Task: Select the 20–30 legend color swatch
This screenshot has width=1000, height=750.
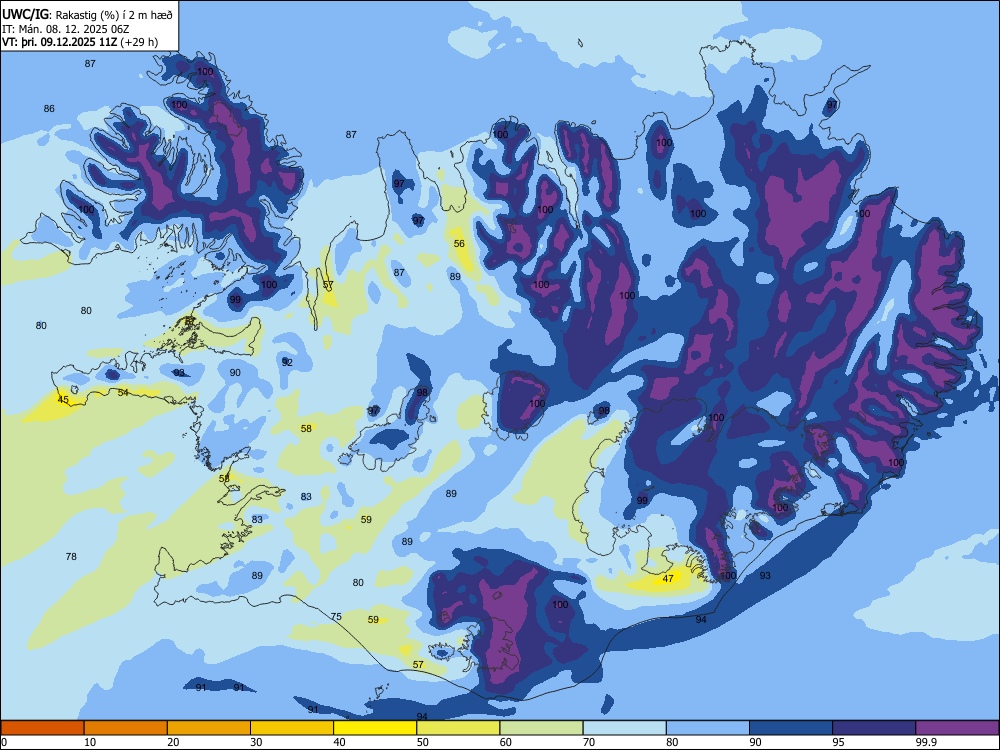Action: tap(209, 728)
